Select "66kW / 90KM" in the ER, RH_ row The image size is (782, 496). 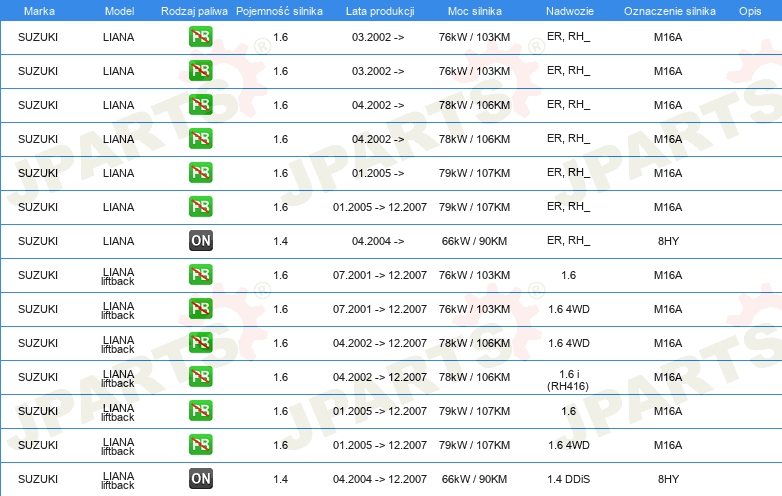click(x=474, y=241)
